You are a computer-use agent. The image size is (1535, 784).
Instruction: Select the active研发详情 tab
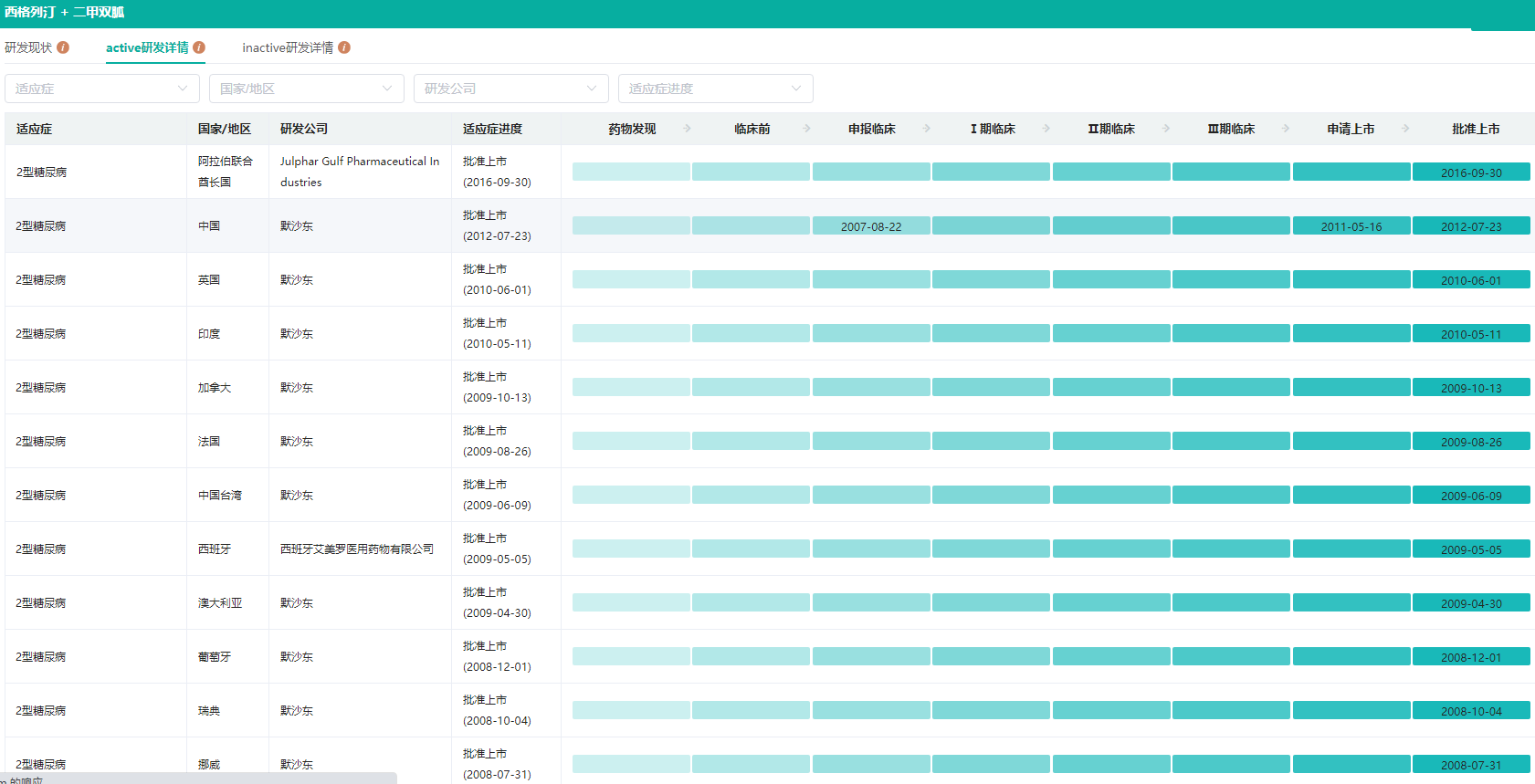point(147,47)
